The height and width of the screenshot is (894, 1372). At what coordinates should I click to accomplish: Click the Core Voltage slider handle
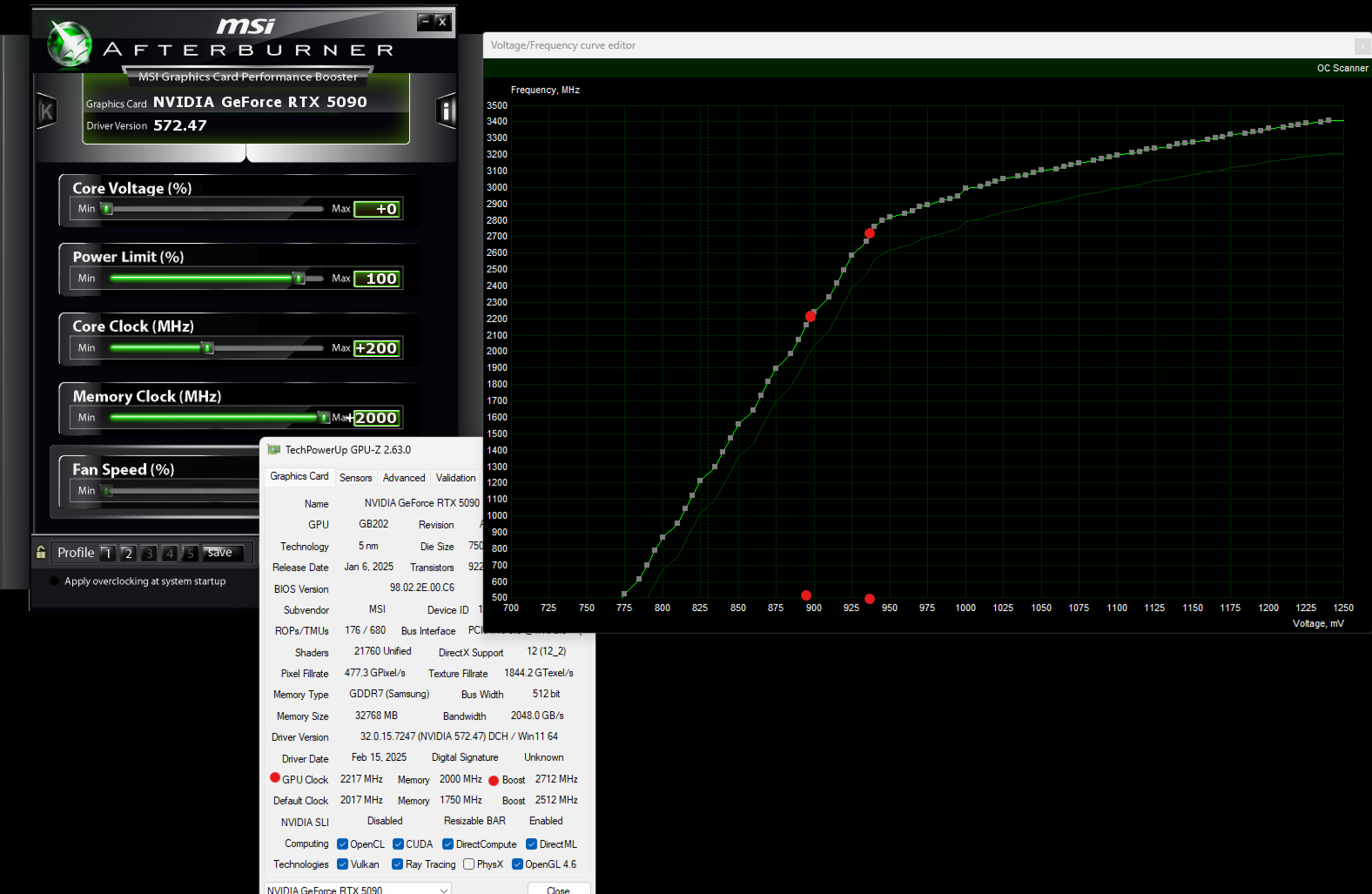tap(106, 209)
